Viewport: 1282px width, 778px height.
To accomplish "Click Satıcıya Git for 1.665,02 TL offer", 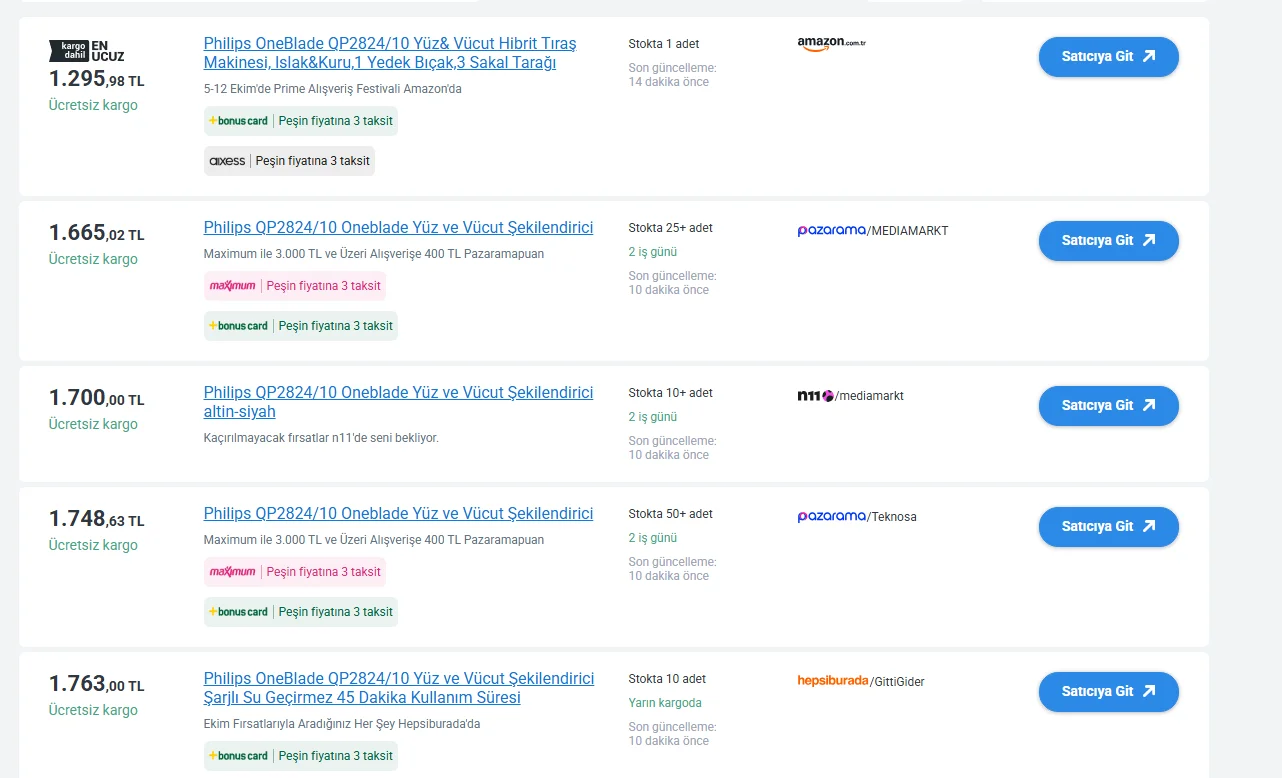I will click(x=1108, y=240).
